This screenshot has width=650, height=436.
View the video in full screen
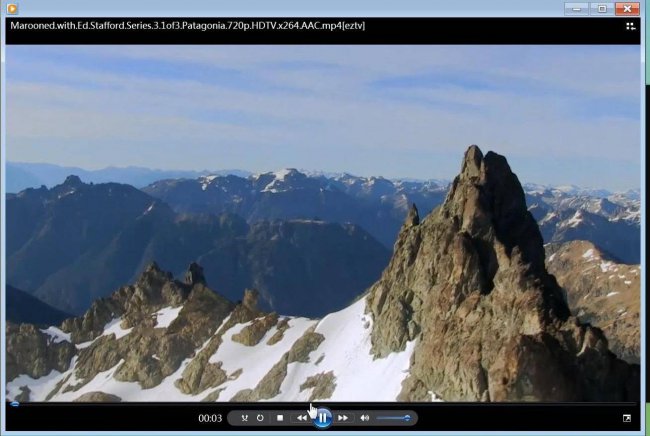coord(627,418)
